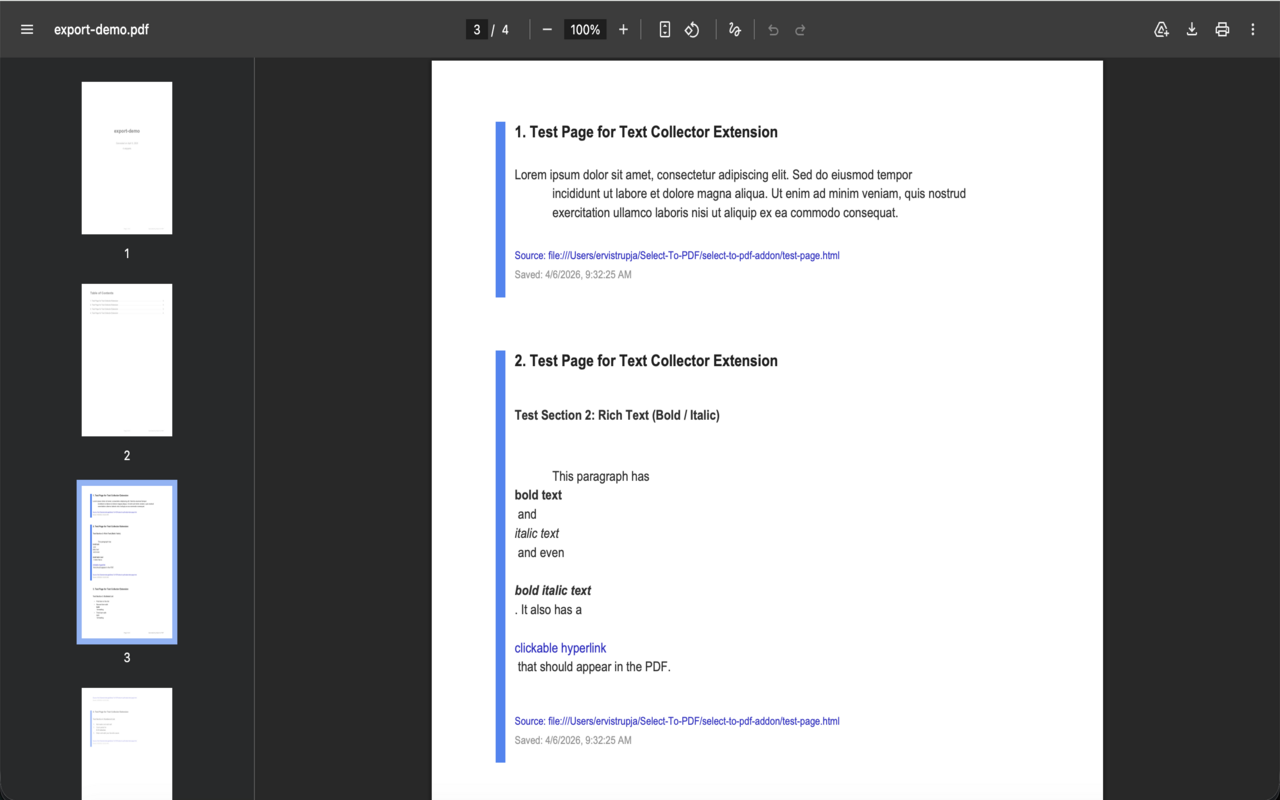Open the print dialog via printer icon
Screen dimensions: 1280x800
pos(1221,29)
